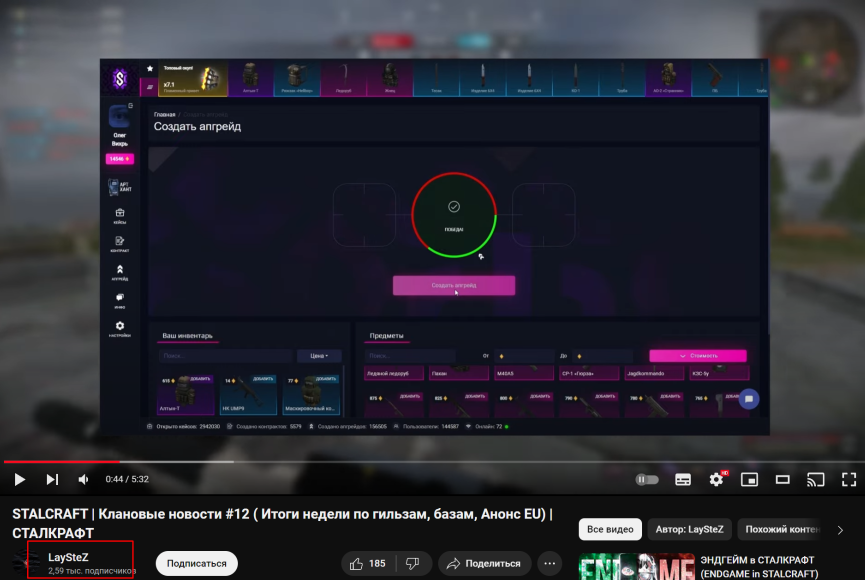Click the Ваш инвентарь tab heading
The image size is (865, 580).
coord(188,336)
